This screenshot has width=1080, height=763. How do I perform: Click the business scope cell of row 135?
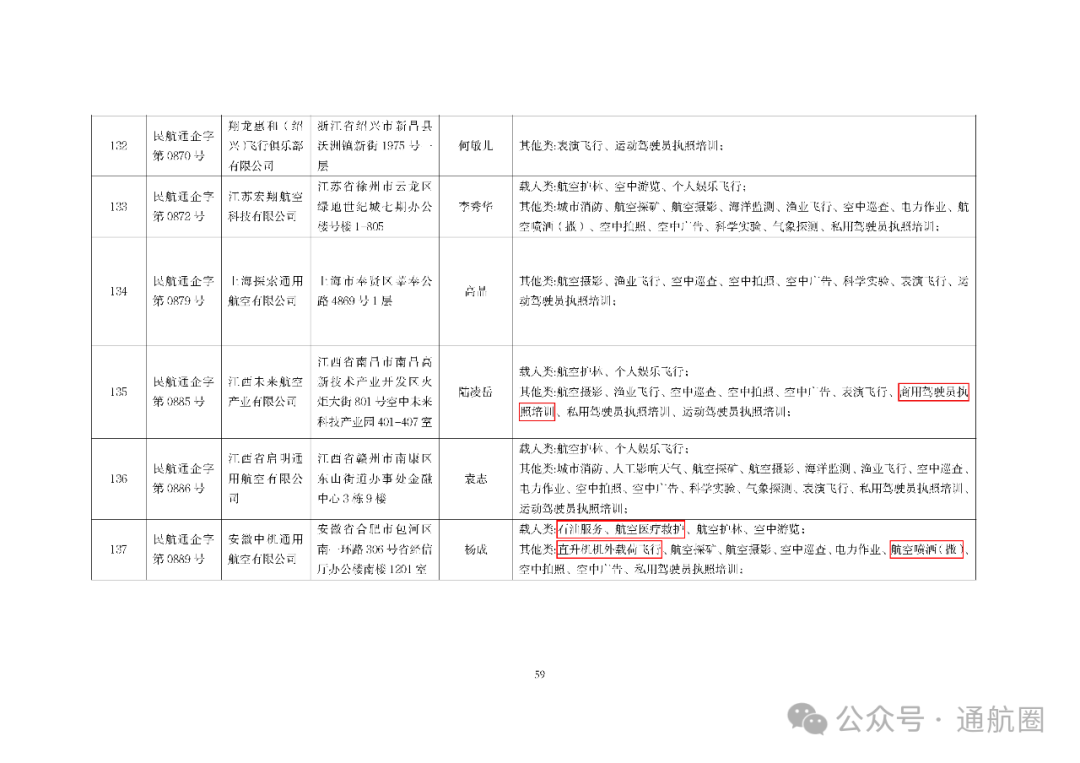click(x=744, y=392)
